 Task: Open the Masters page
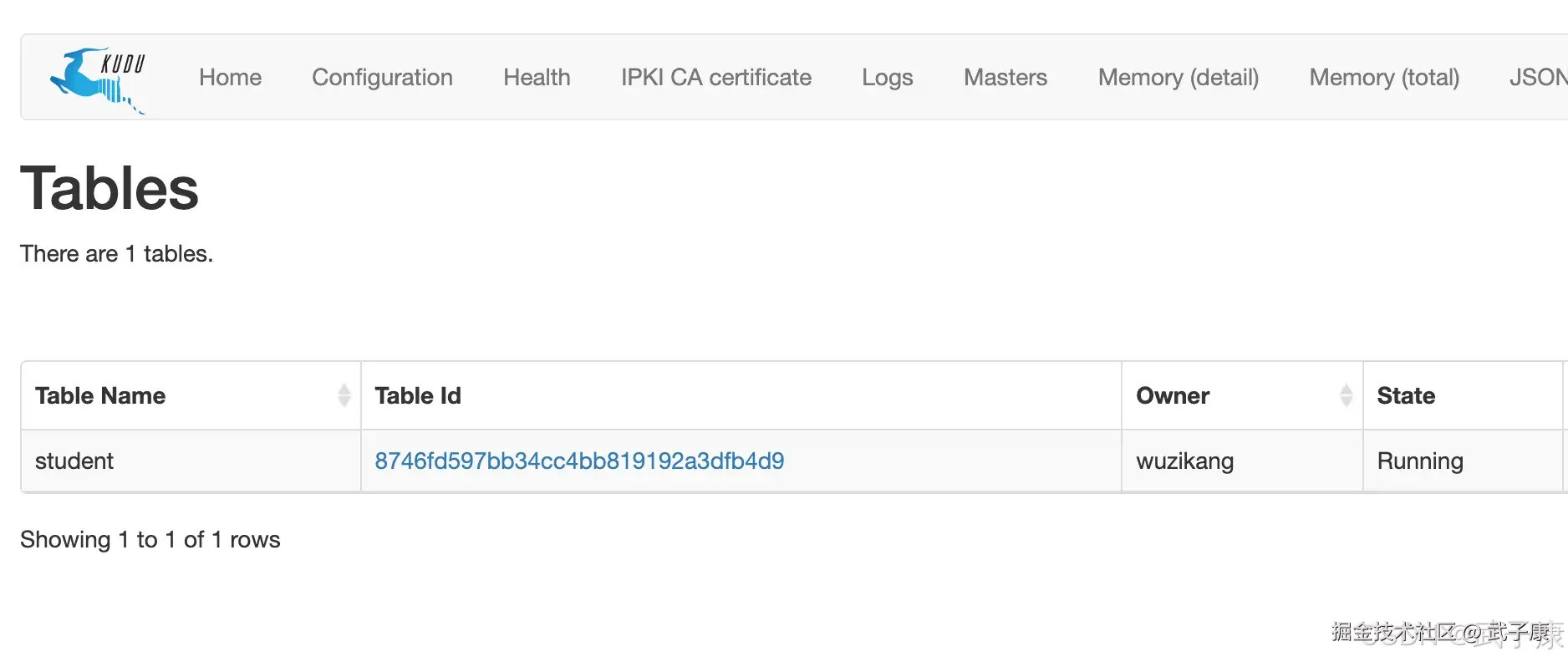pos(1005,77)
